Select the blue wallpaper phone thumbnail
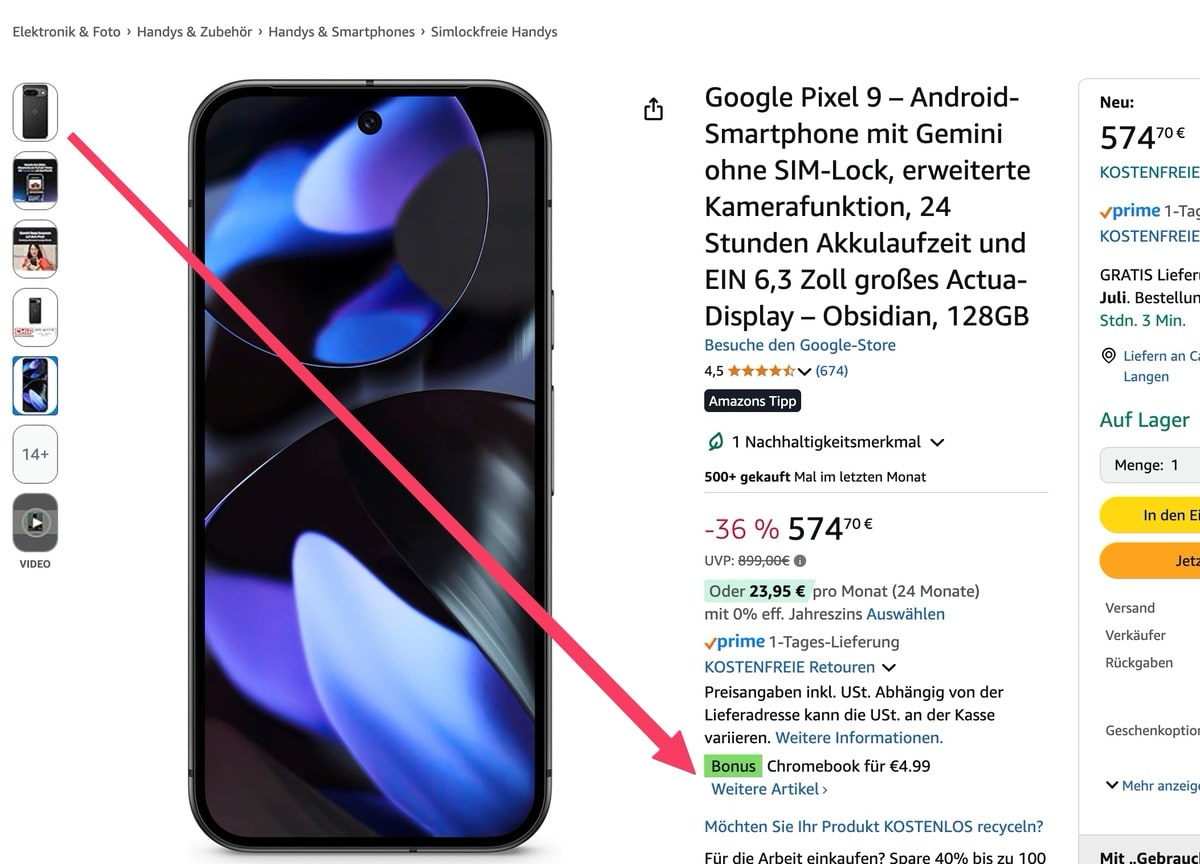 tap(35, 386)
